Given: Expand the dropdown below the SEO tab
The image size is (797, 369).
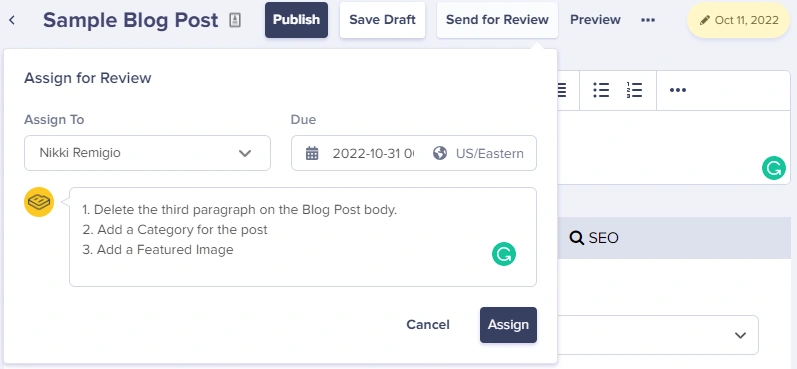Looking at the screenshot, I should pos(658,335).
